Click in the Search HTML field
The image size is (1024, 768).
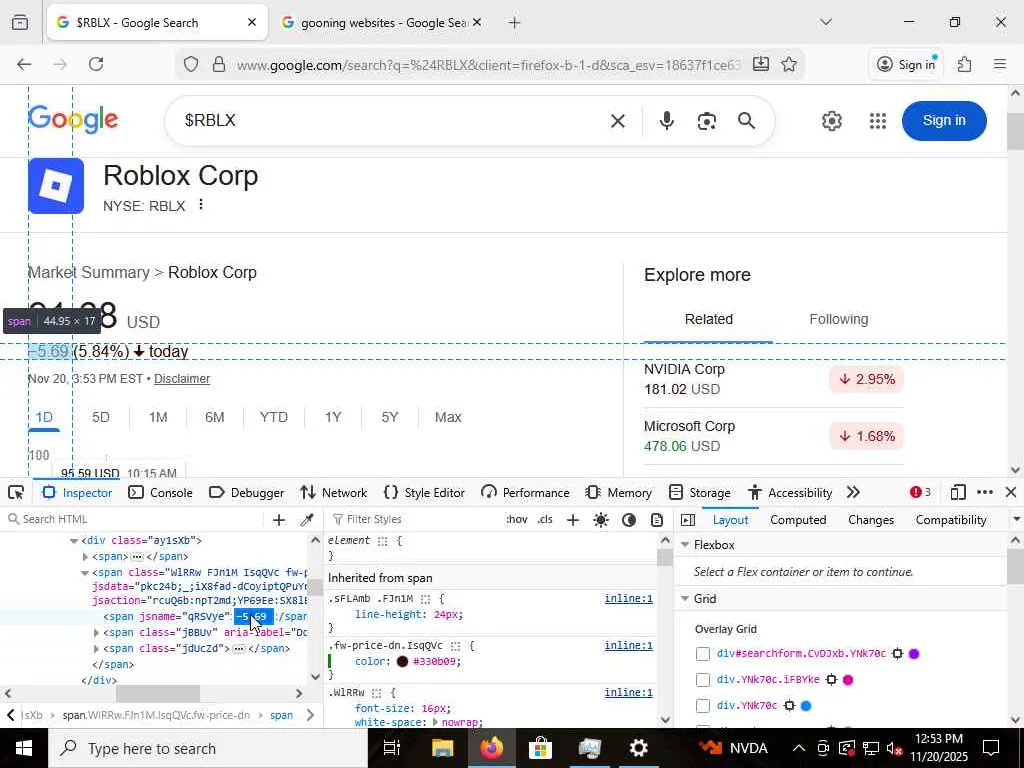point(135,520)
